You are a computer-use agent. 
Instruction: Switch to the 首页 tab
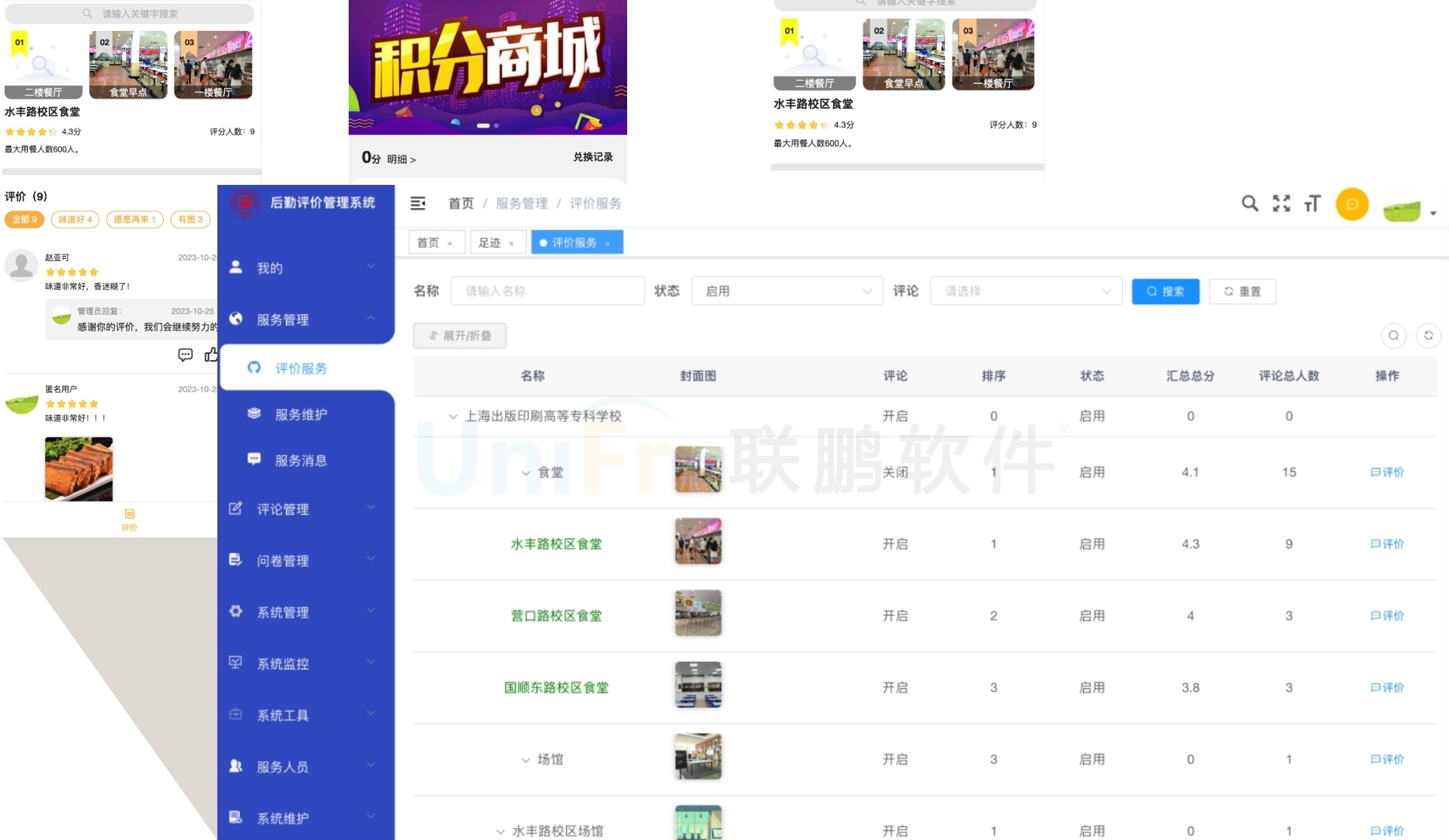[428, 242]
